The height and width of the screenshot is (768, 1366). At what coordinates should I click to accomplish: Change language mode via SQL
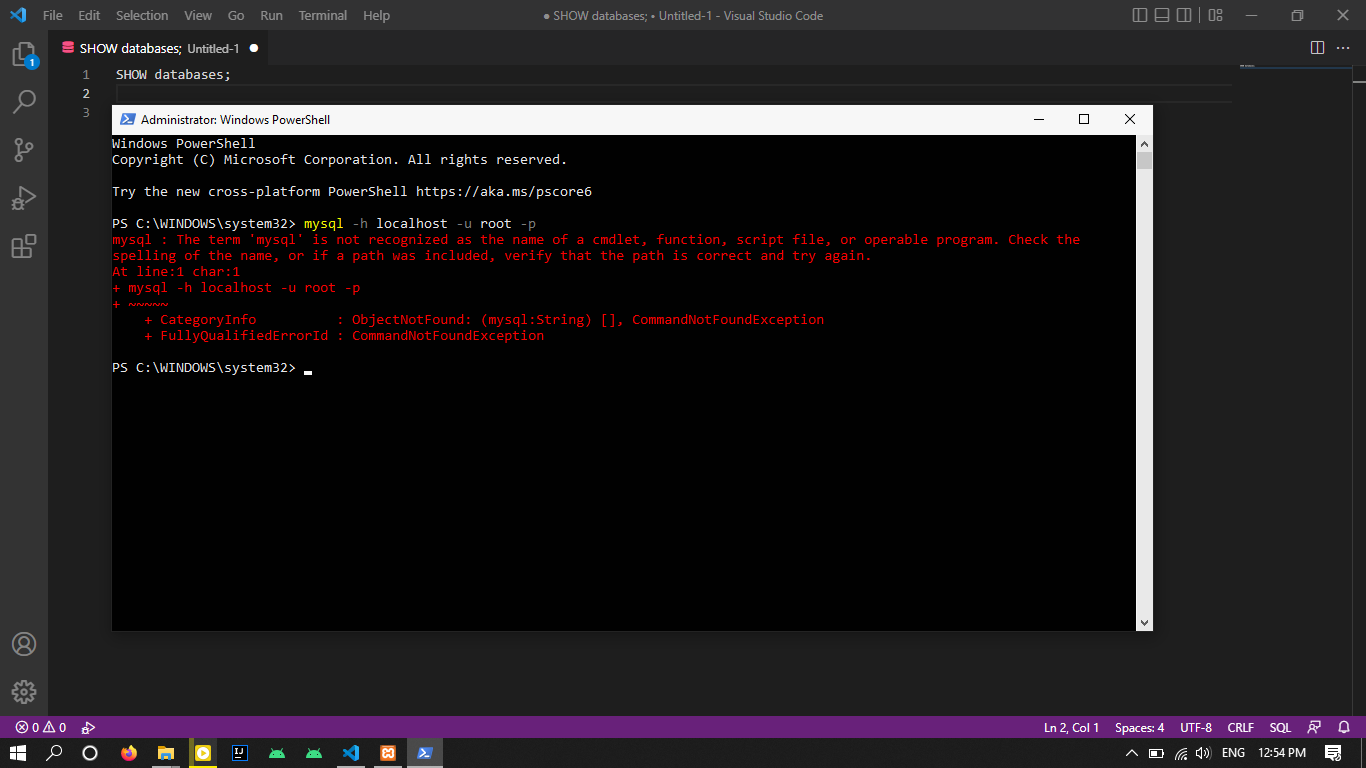tap(1280, 727)
